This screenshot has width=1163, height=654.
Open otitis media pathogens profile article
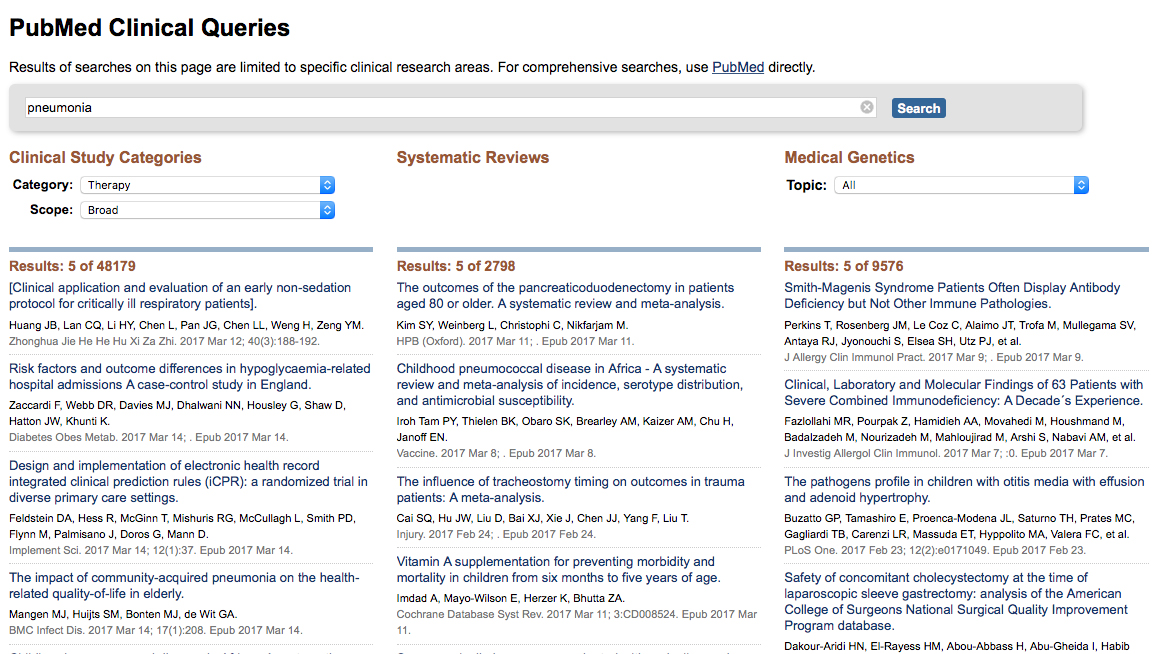point(964,489)
